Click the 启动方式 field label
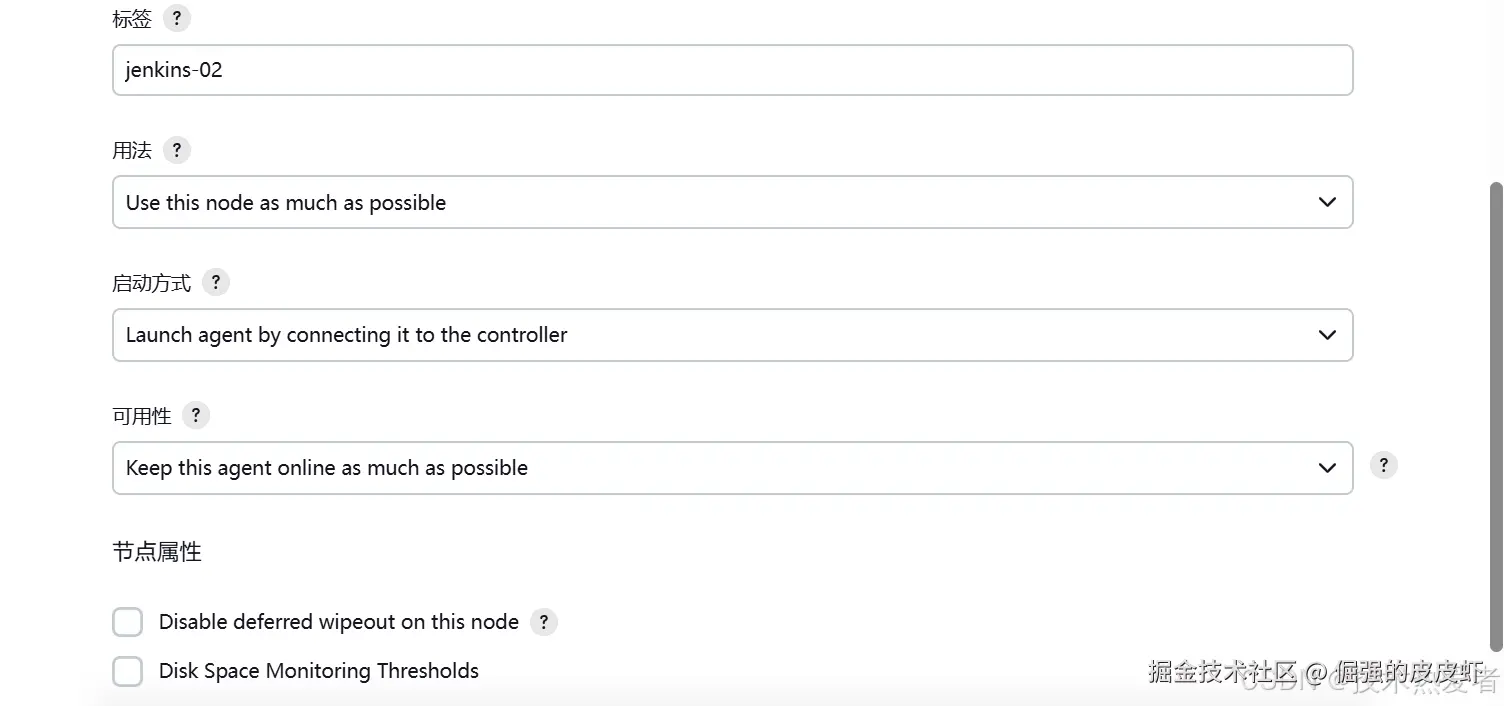1504x706 pixels. (x=151, y=283)
